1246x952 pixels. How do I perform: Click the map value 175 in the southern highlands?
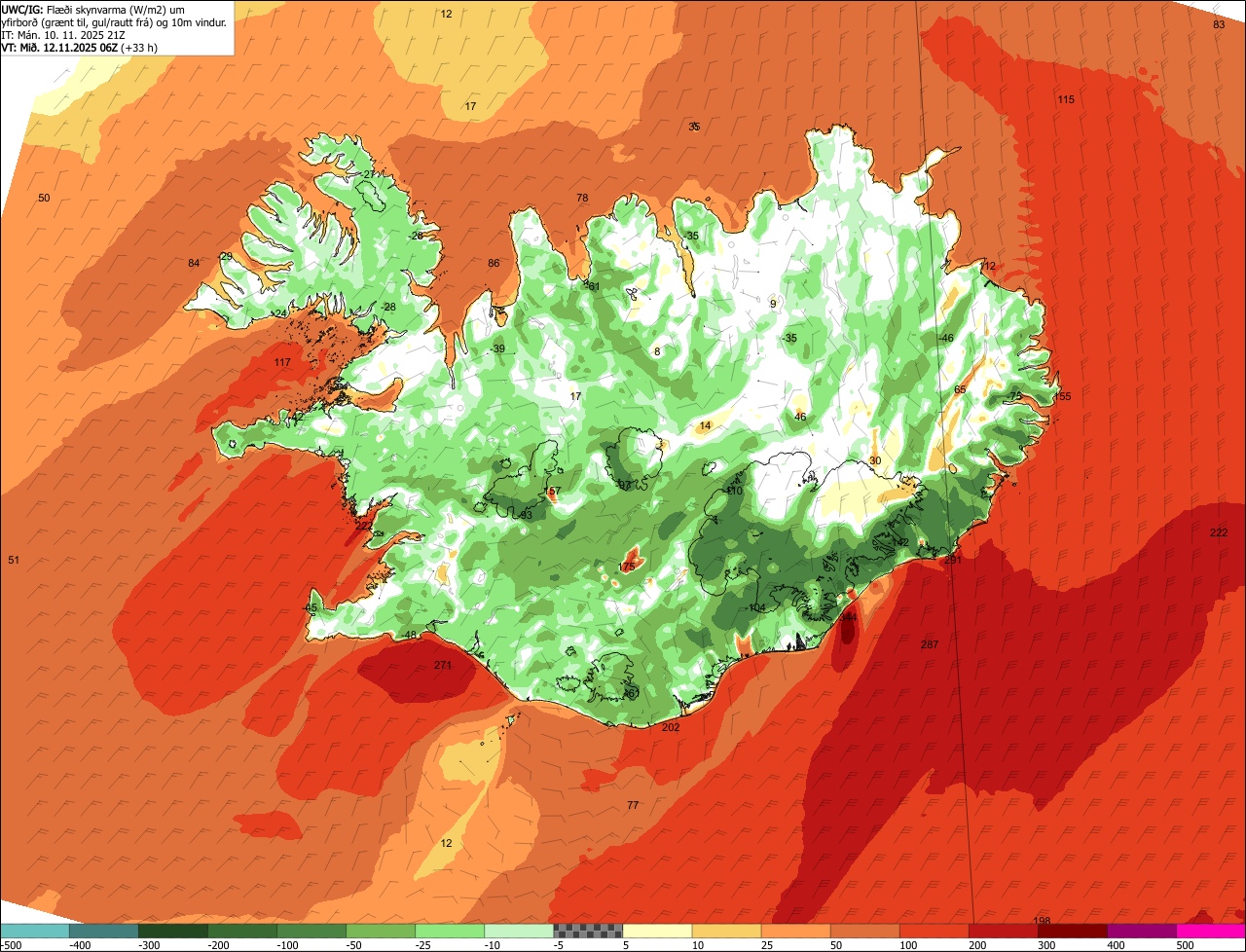click(628, 568)
